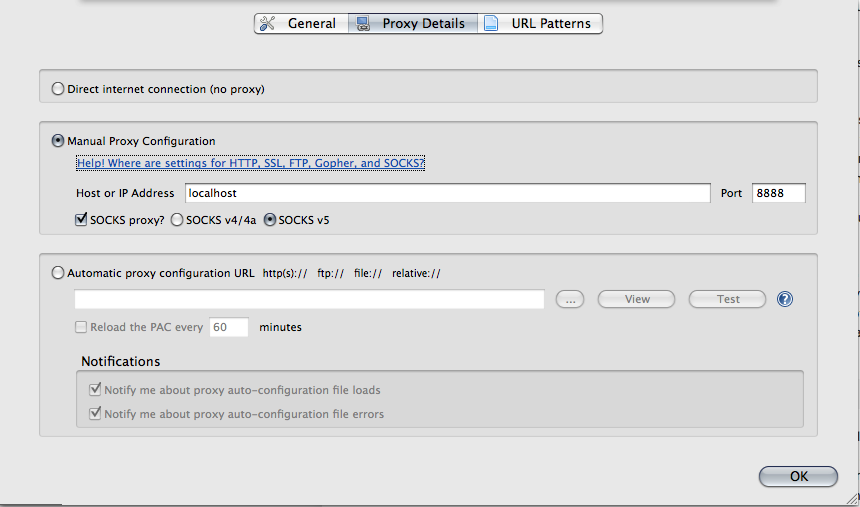This screenshot has height=507, width=860.
Task: Select Automatic proxy configuration URL option
Action: tap(58, 272)
